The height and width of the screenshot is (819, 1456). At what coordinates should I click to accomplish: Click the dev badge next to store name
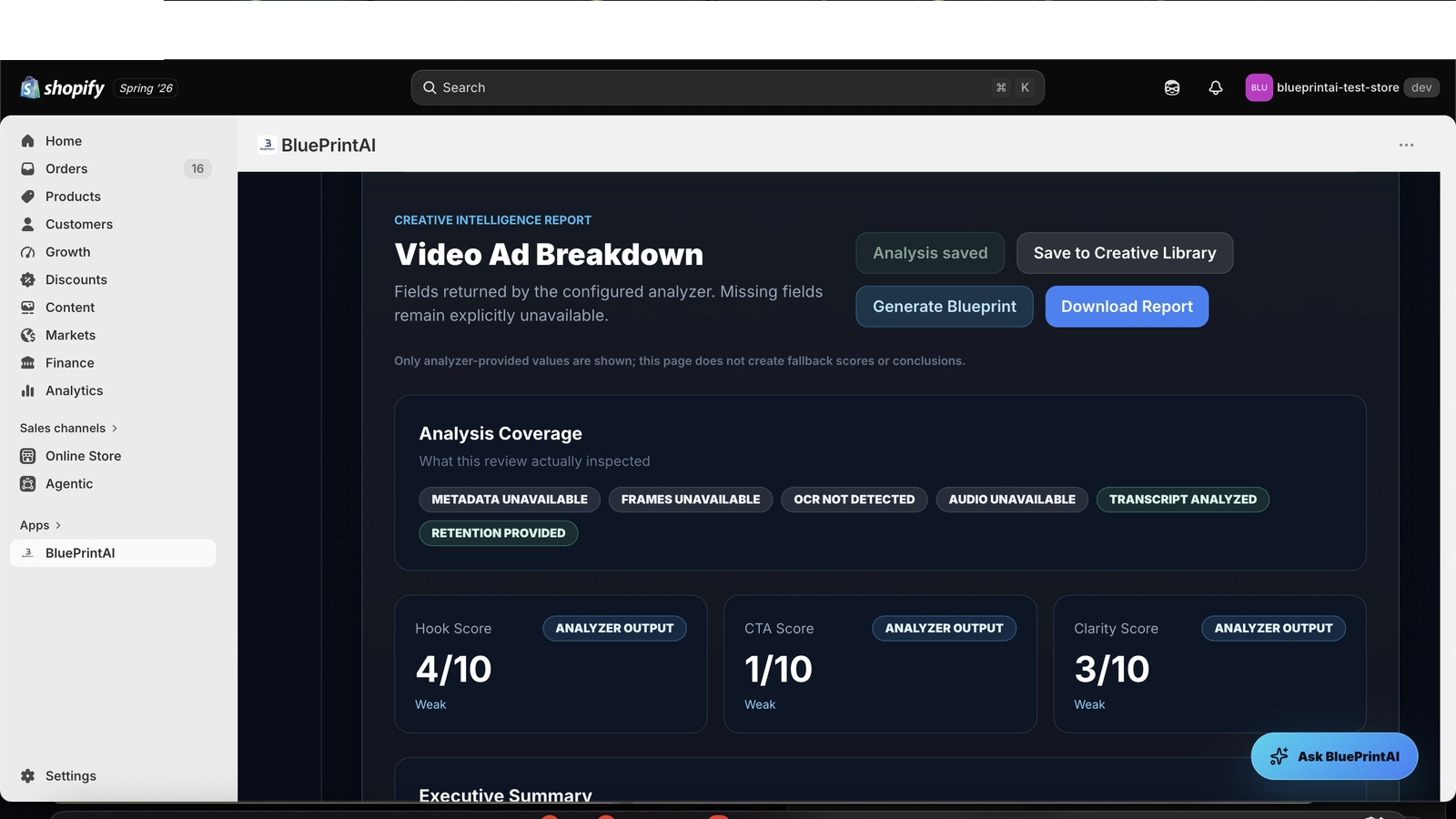point(1421,87)
